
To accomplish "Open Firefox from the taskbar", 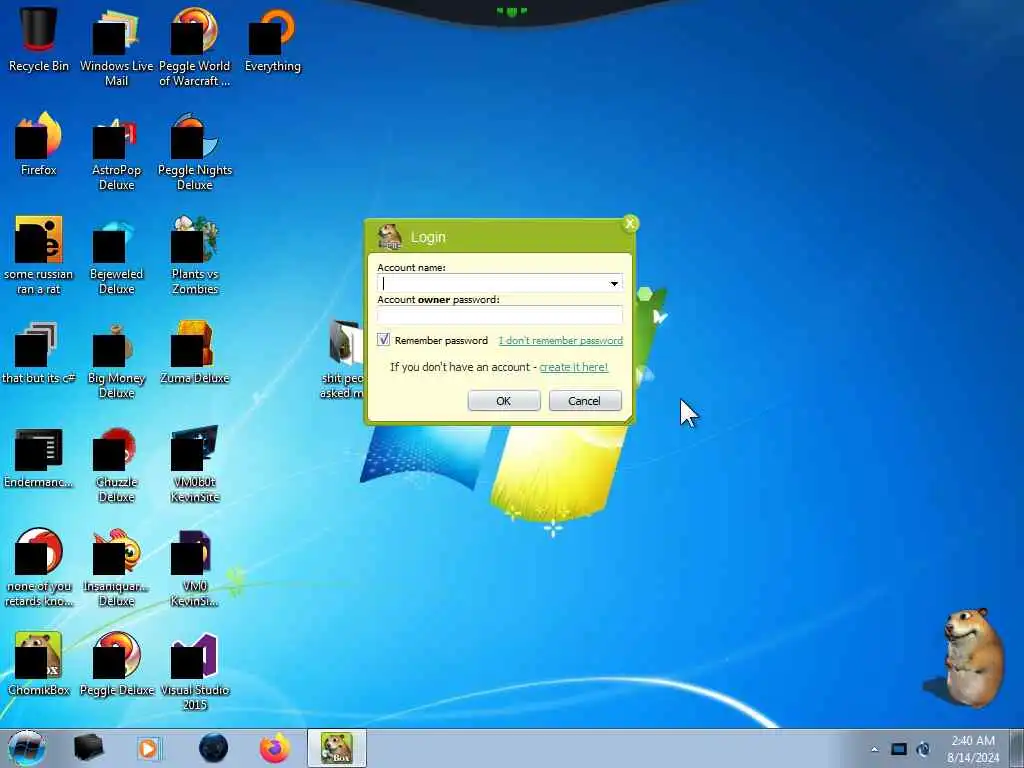I will tap(275, 748).
